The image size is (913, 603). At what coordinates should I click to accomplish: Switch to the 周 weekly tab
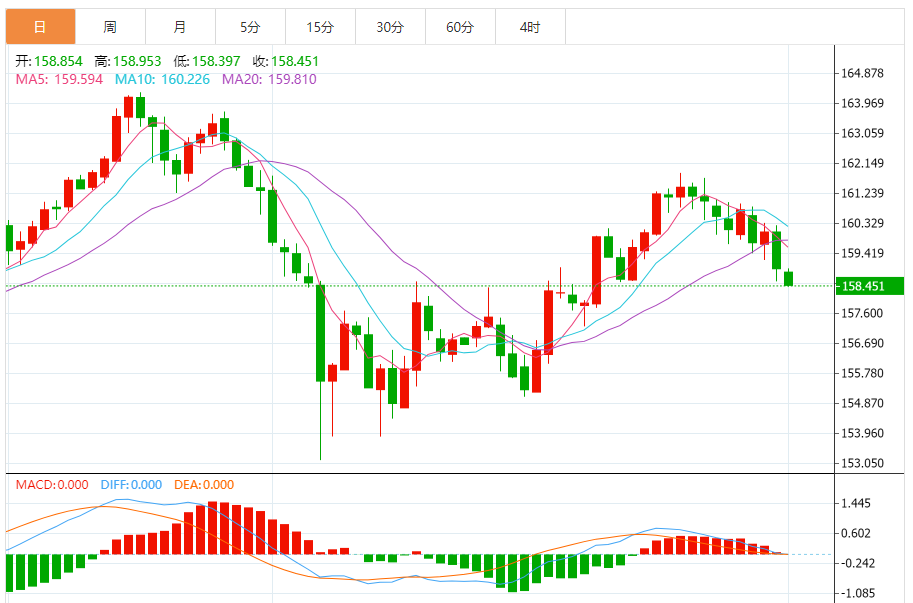tap(110, 27)
